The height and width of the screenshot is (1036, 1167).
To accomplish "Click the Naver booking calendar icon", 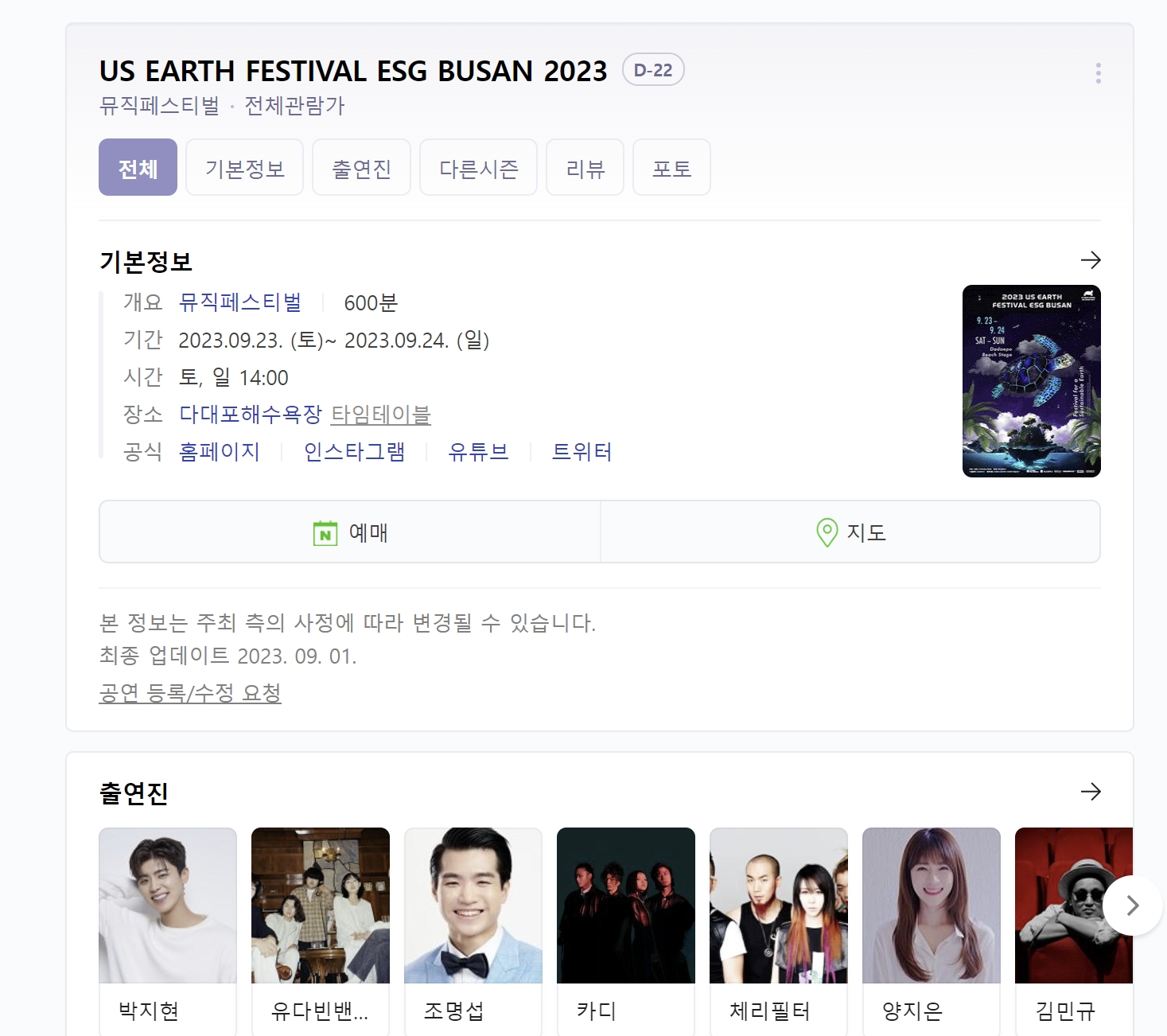I will pyautogui.click(x=325, y=532).
